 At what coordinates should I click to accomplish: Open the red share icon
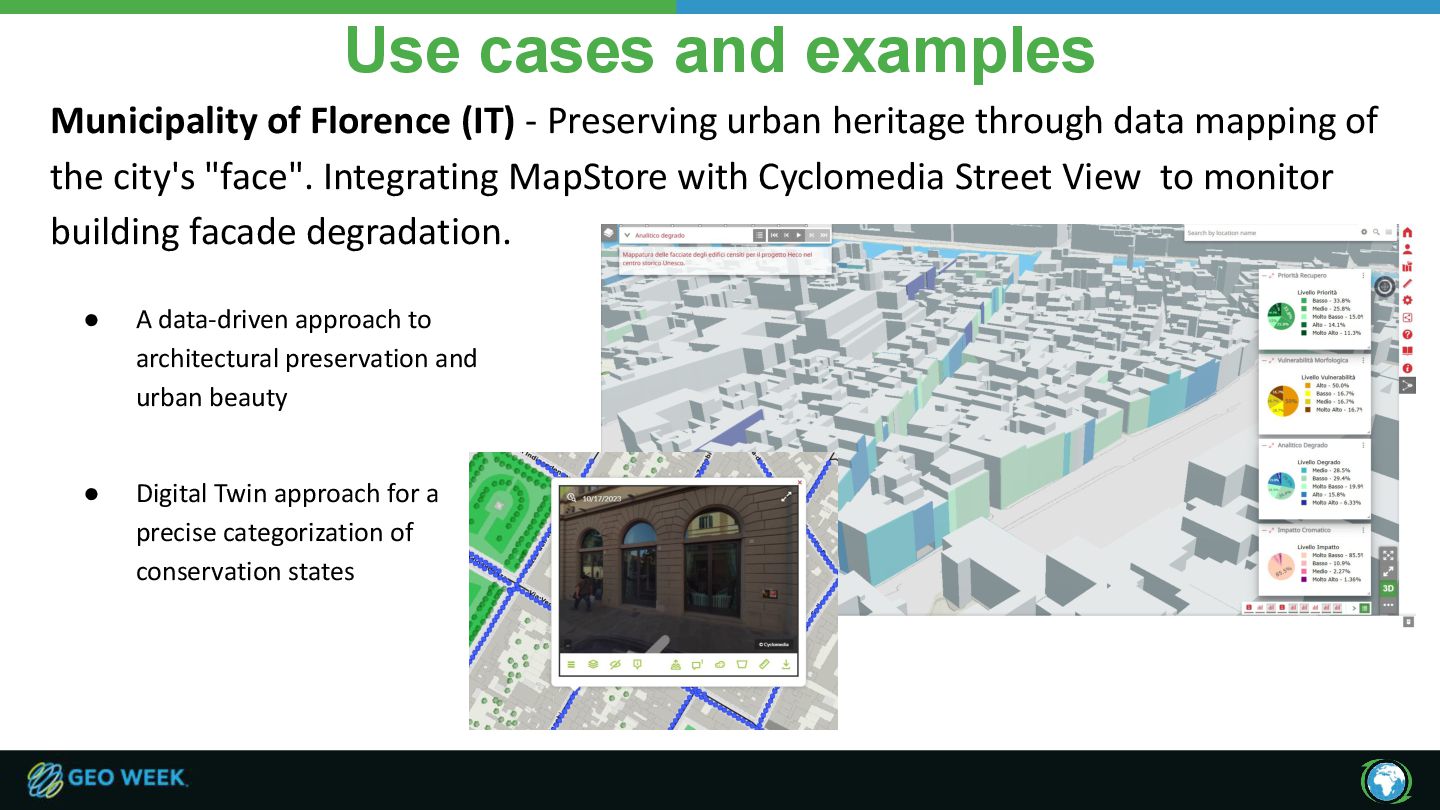point(1407,317)
